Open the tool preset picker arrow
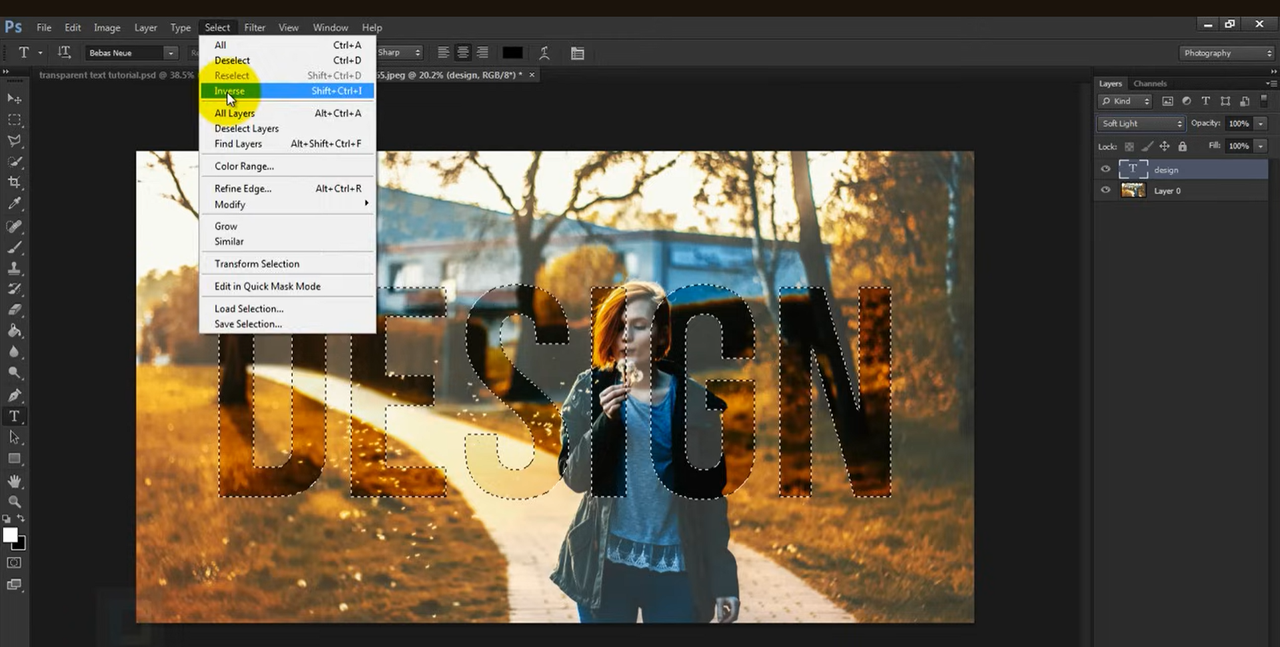The height and width of the screenshot is (647, 1280). (40, 53)
